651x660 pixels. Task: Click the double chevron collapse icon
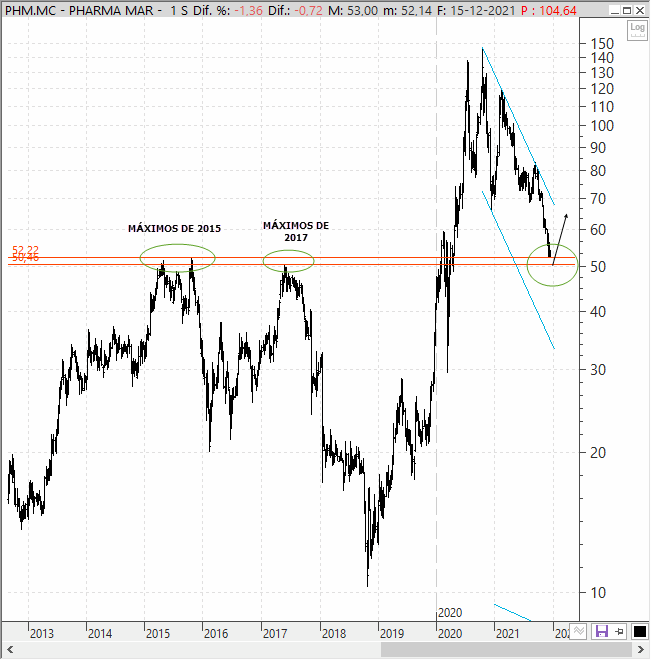[579, 631]
